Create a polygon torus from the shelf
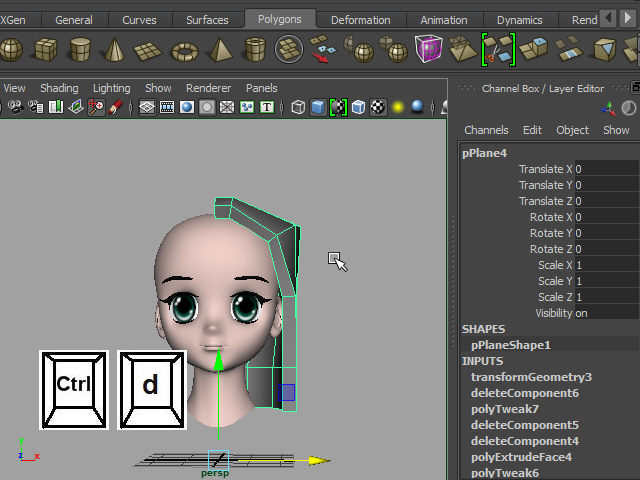Screen dimensions: 640x480 coord(184,51)
